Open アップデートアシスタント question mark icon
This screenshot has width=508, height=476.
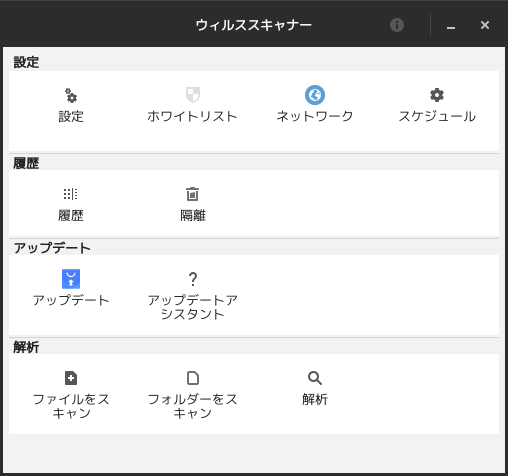pos(193,279)
